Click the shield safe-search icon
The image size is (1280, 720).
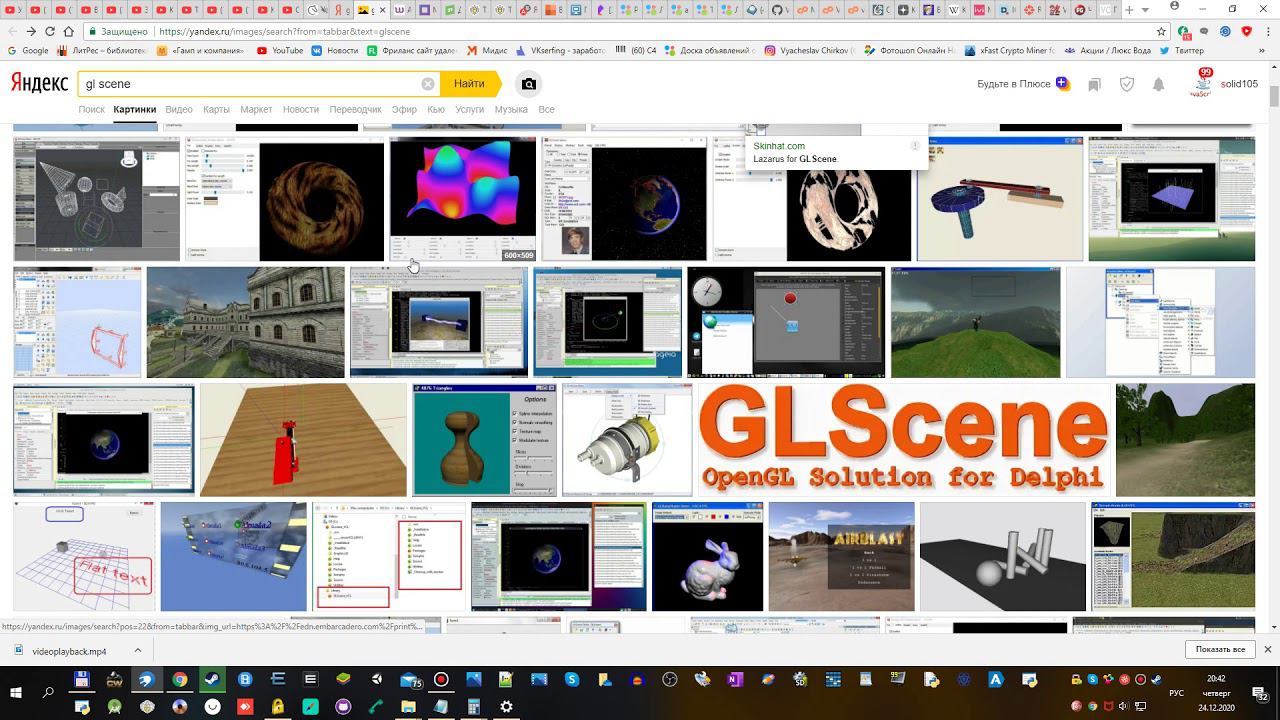coord(1127,85)
